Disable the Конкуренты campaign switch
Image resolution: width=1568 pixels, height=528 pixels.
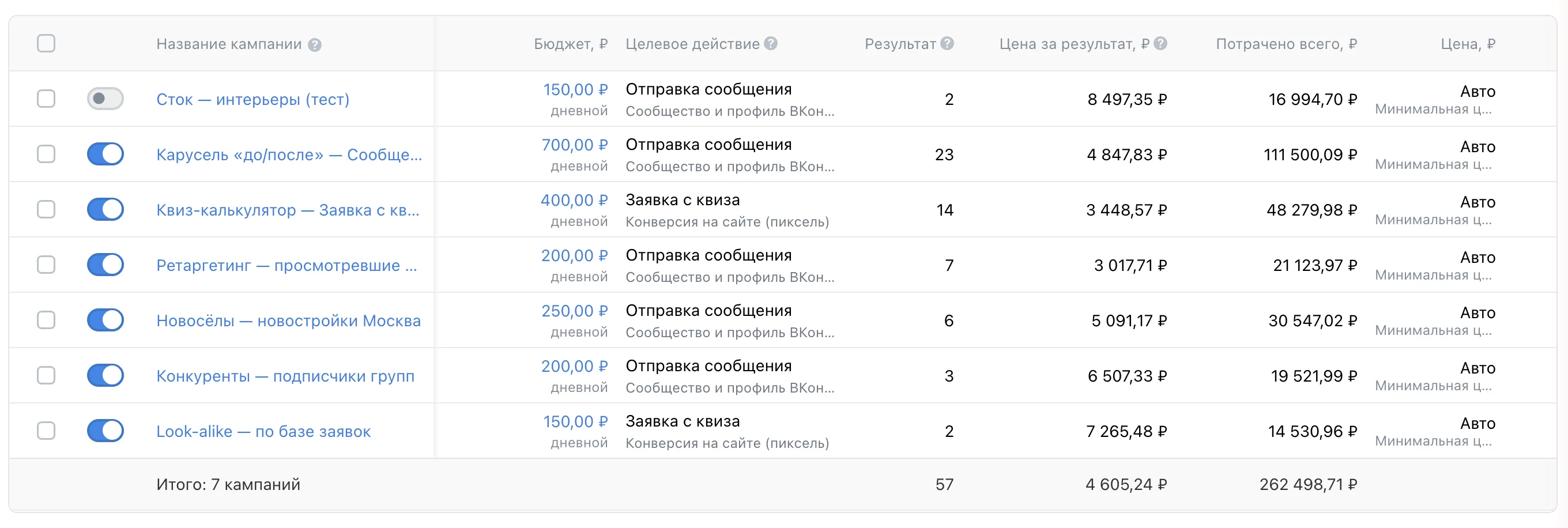tap(105, 376)
